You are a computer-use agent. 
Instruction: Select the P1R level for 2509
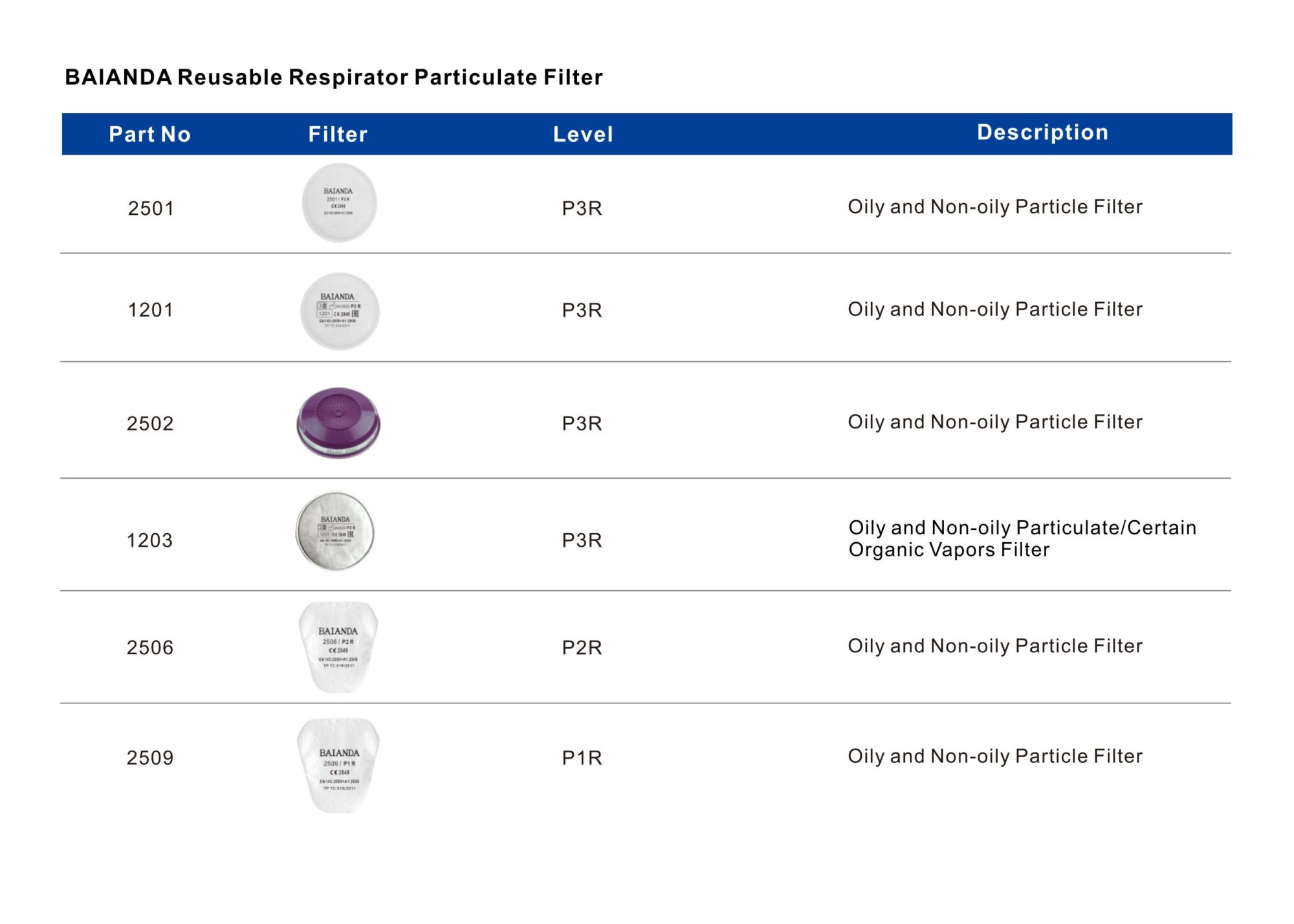click(582, 757)
